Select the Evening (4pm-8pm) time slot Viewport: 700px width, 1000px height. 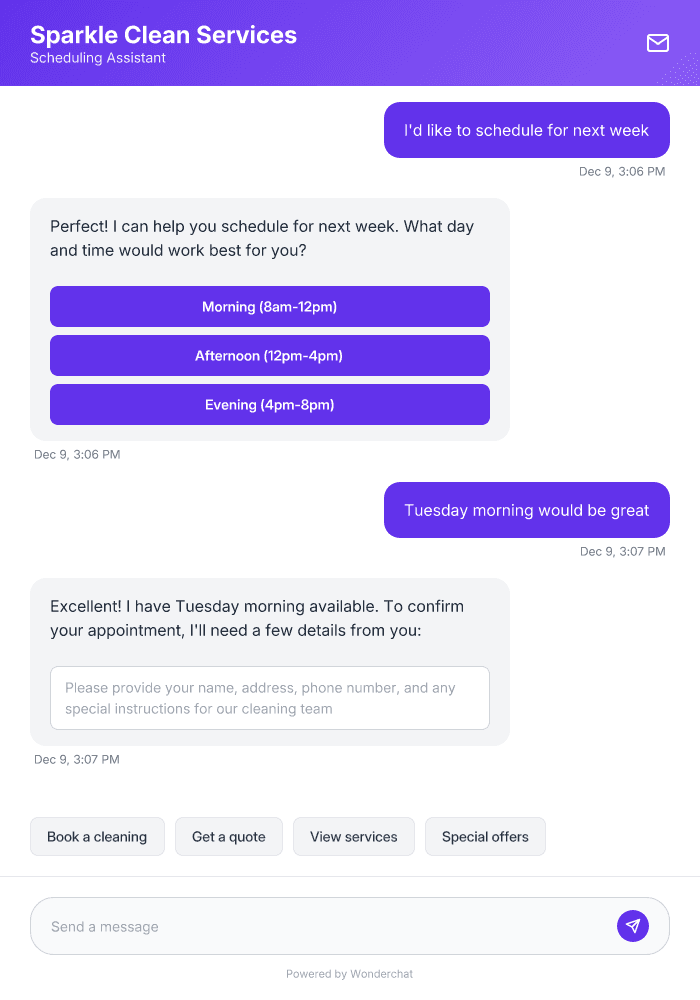pyautogui.click(x=269, y=404)
